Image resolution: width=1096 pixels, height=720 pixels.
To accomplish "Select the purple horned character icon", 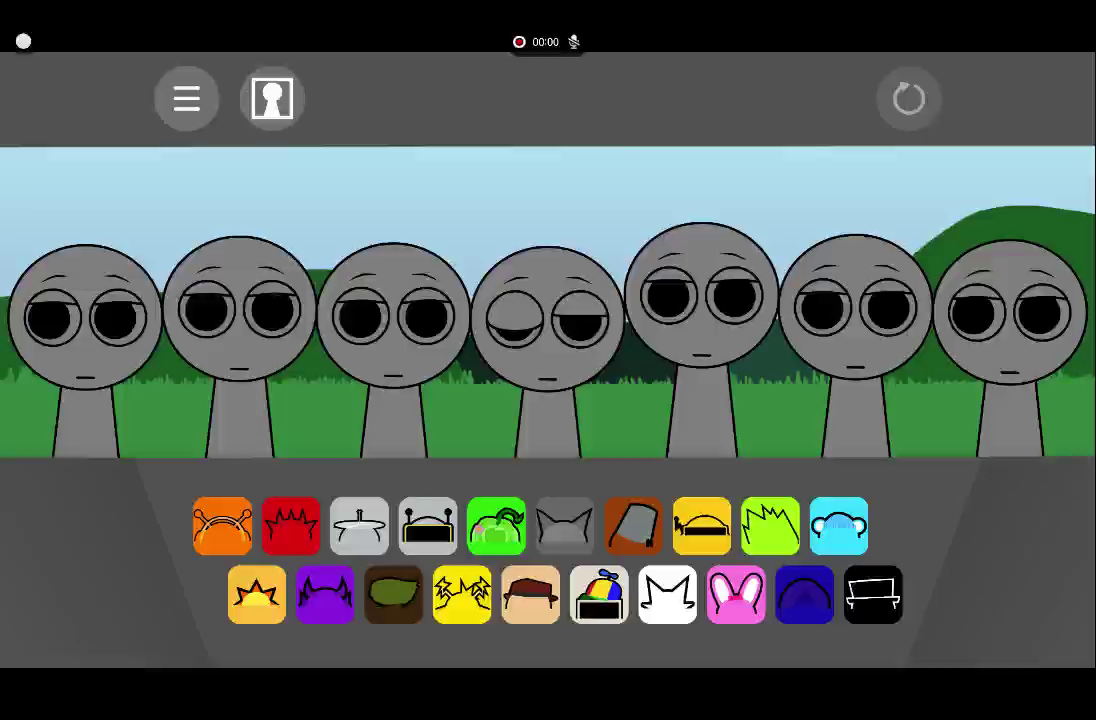I will coord(325,595).
